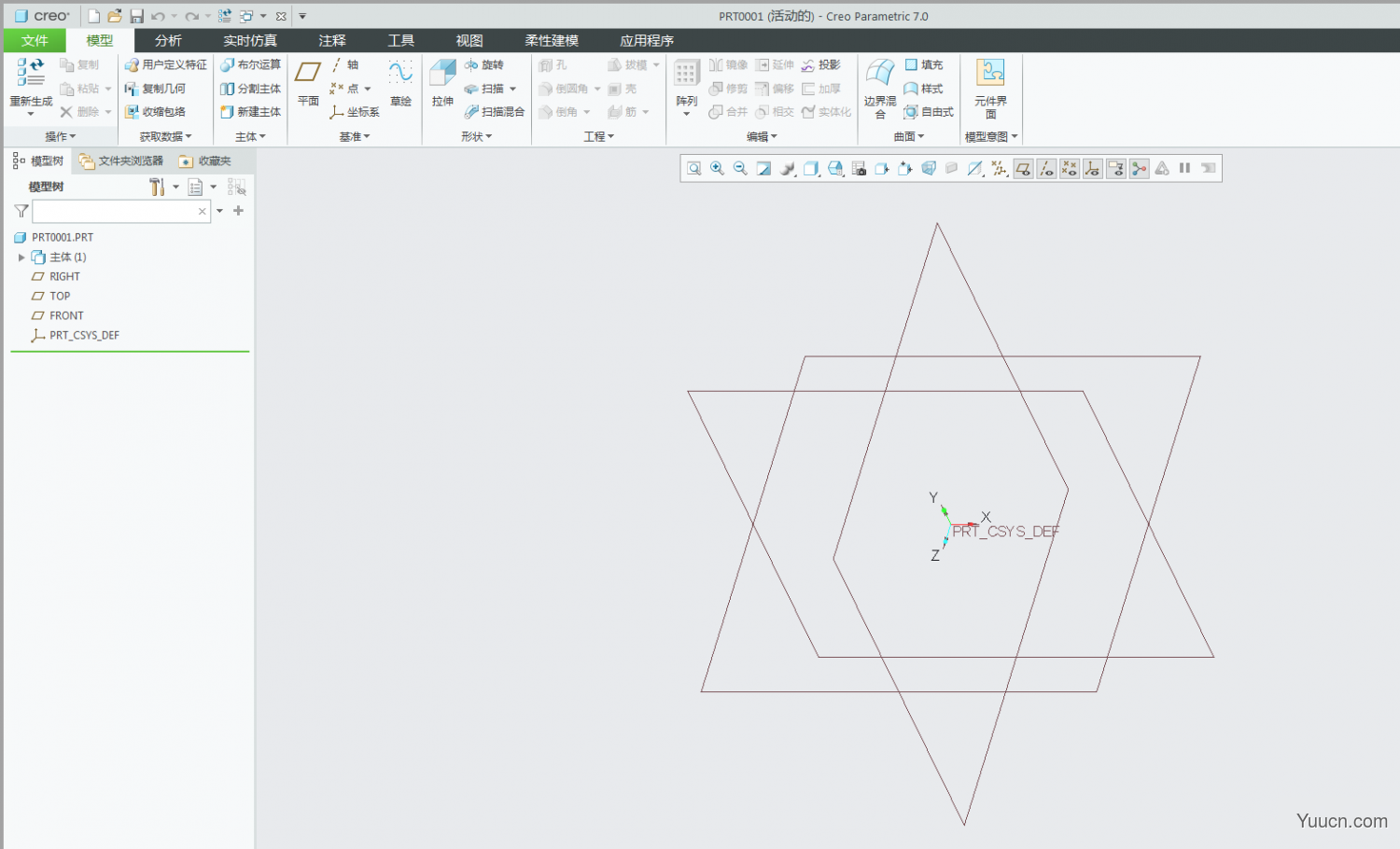Click the Zoom In magnifier icon
Image resolution: width=1400 pixels, height=849 pixels.
717,169
